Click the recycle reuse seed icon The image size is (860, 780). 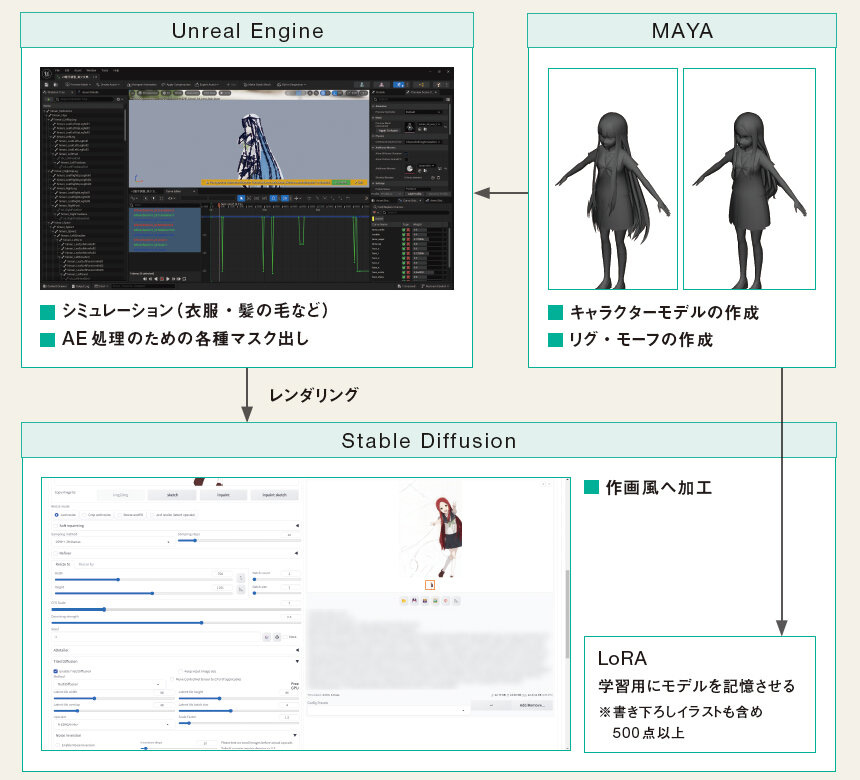277,637
